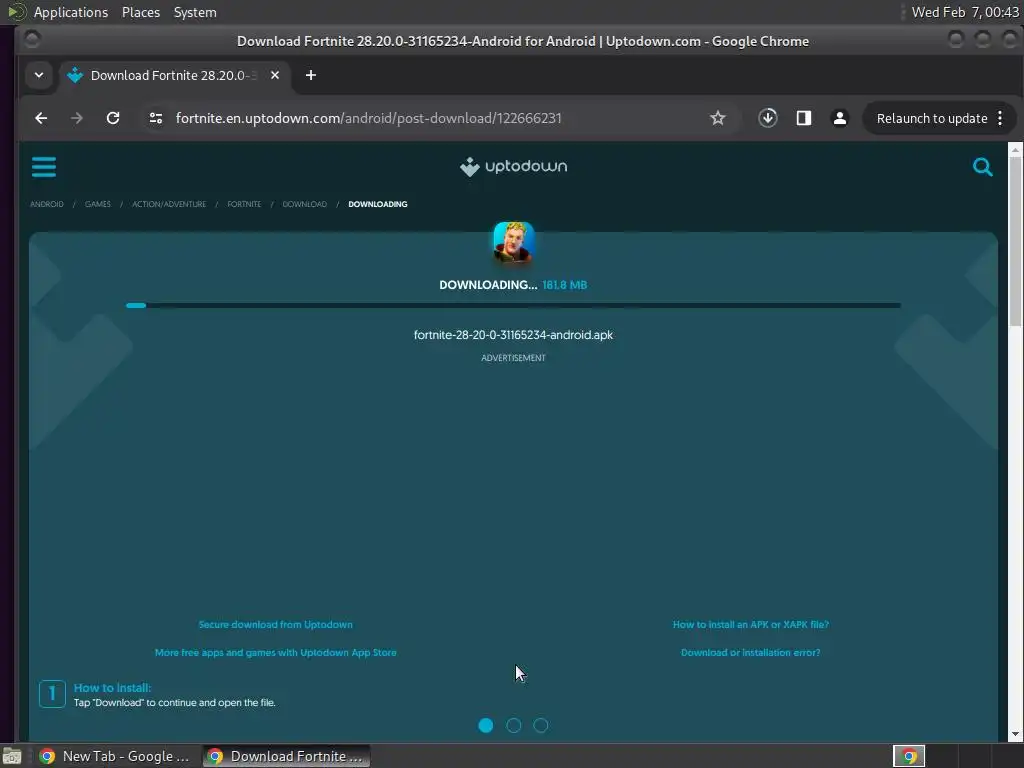This screenshot has height=768, width=1024.
Task: Open How to install an APK or XAPK file
Action: pyautogui.click(x=751, y=624)
